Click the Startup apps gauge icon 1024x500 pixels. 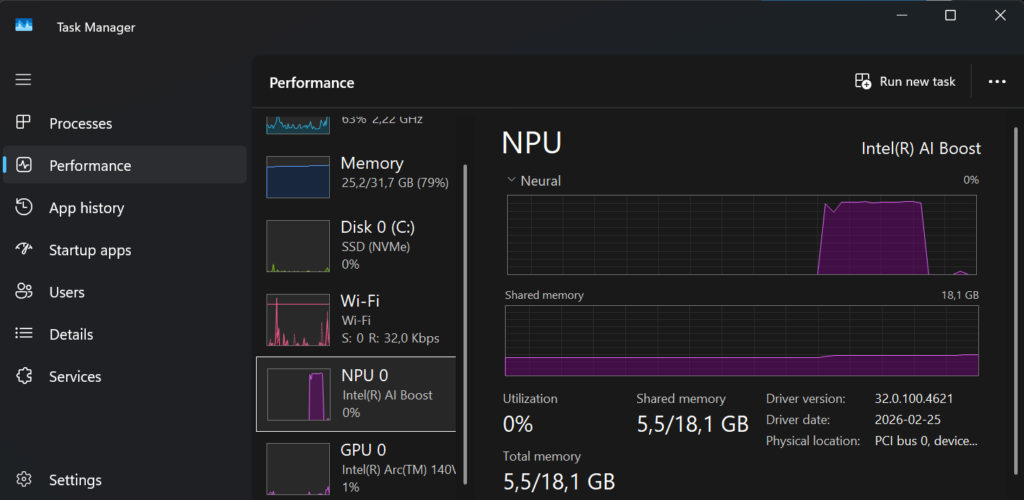24,250
